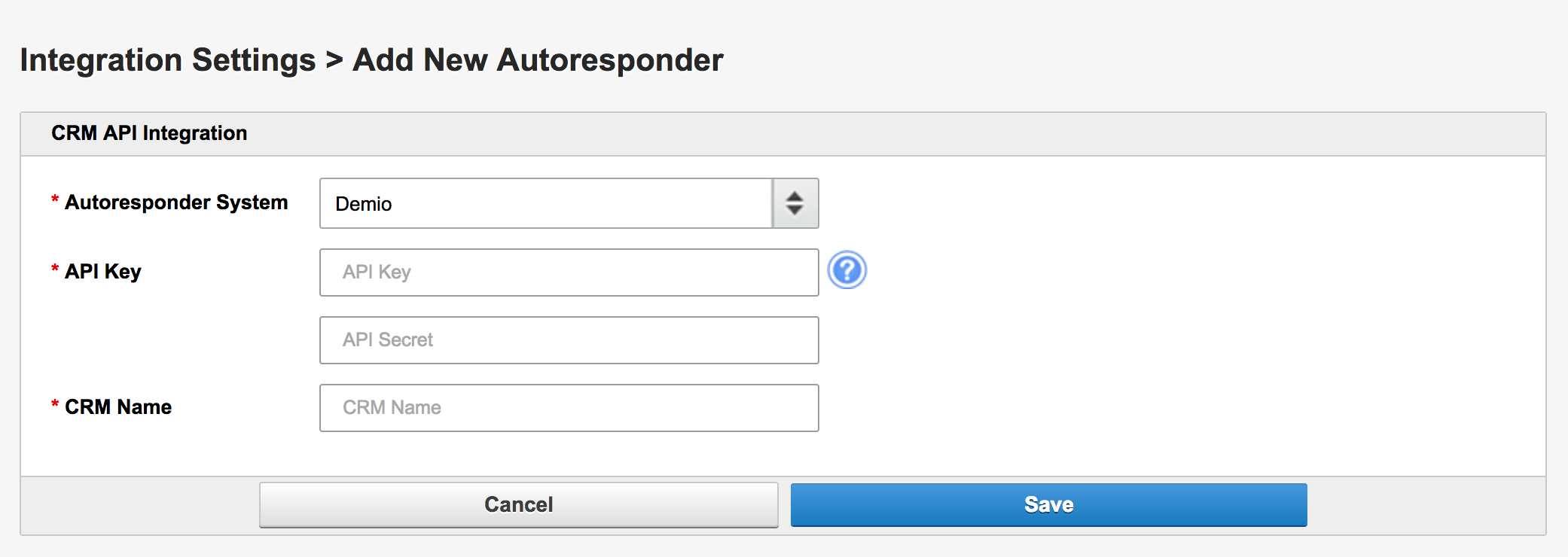Click the Add New Autoresponder heading text
Screen dimensions: 1568x557
(538, 60)
